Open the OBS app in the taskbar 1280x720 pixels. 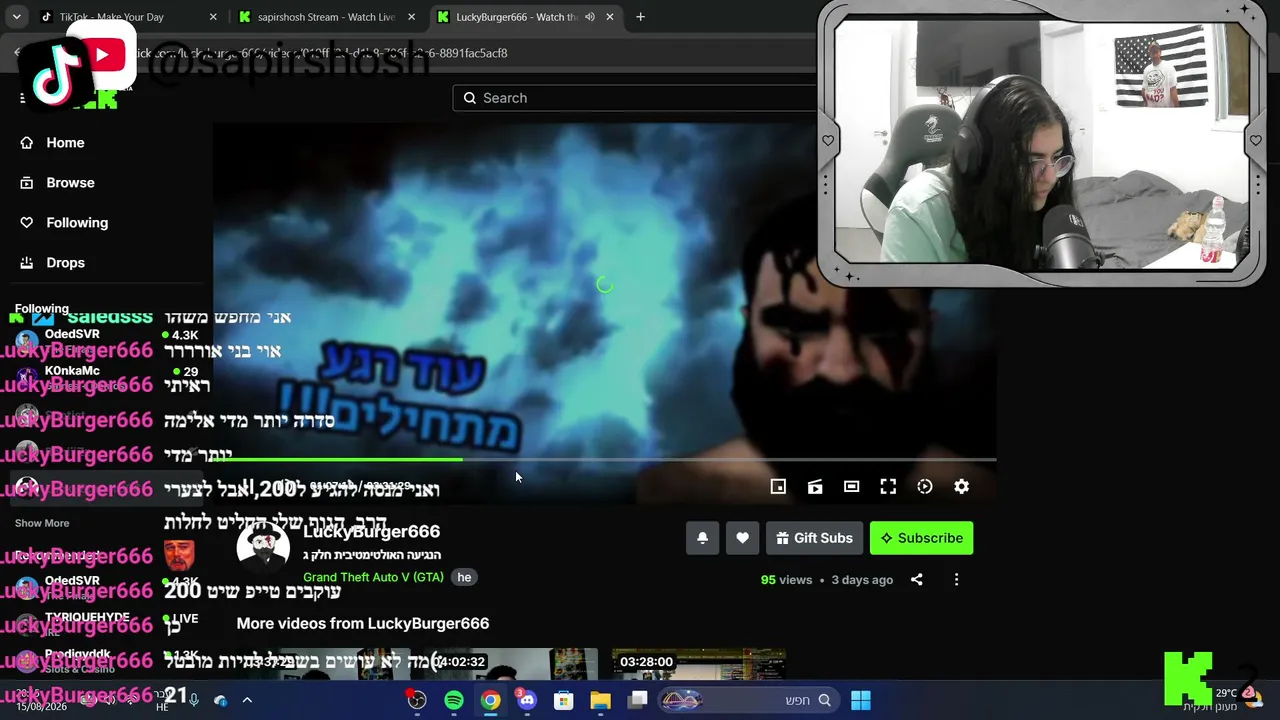tap(417, 700)
